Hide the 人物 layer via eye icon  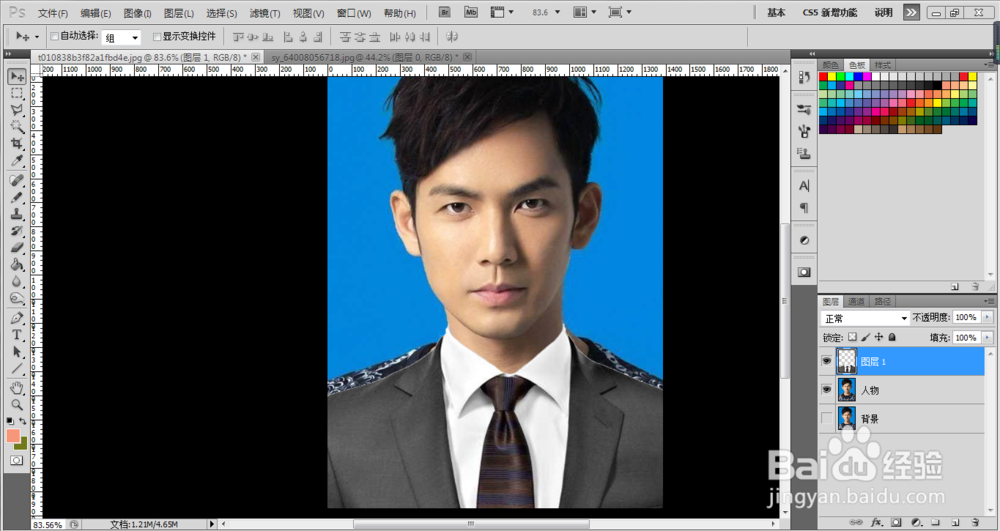point(827,389)
